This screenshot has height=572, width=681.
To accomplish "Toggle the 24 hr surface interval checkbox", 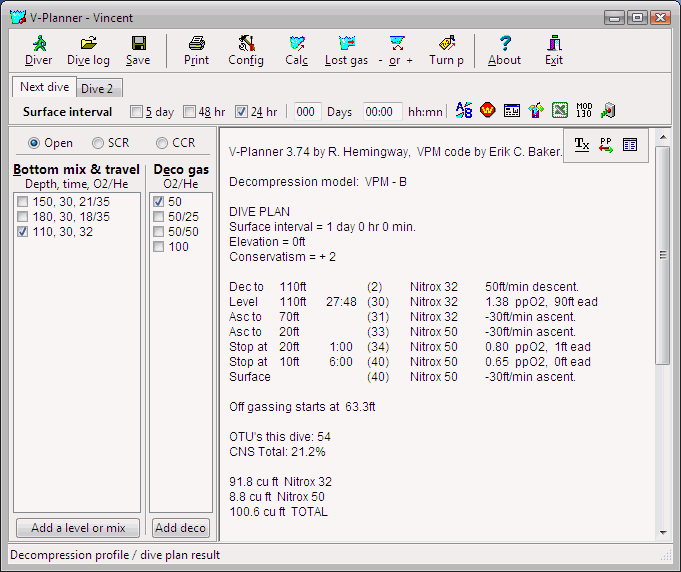I will coord(241,112).
